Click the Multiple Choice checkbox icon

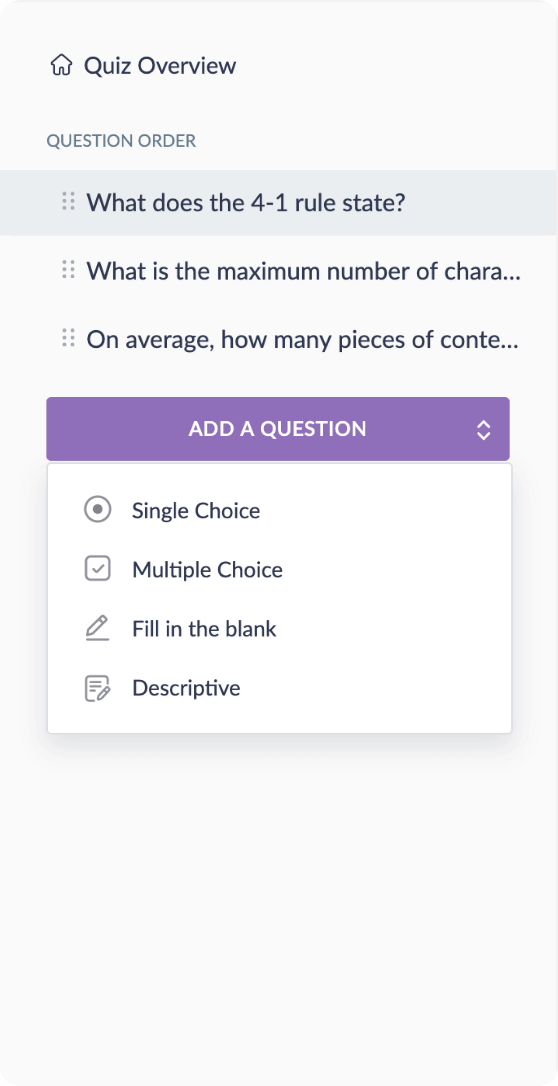(x=98, y=569)
